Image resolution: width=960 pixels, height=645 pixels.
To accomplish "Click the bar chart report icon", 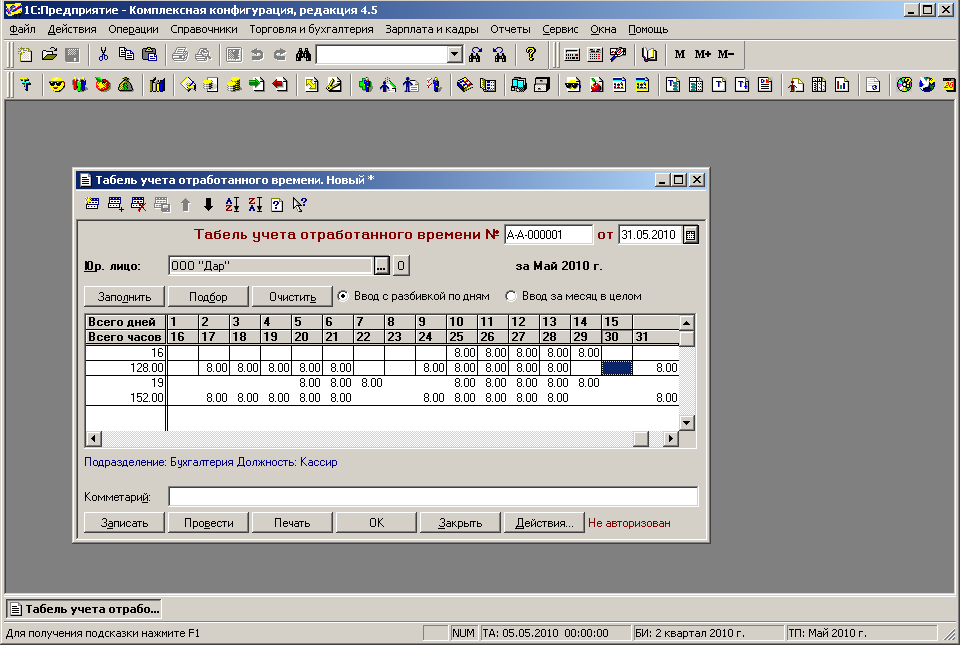I will pos(842,84).
